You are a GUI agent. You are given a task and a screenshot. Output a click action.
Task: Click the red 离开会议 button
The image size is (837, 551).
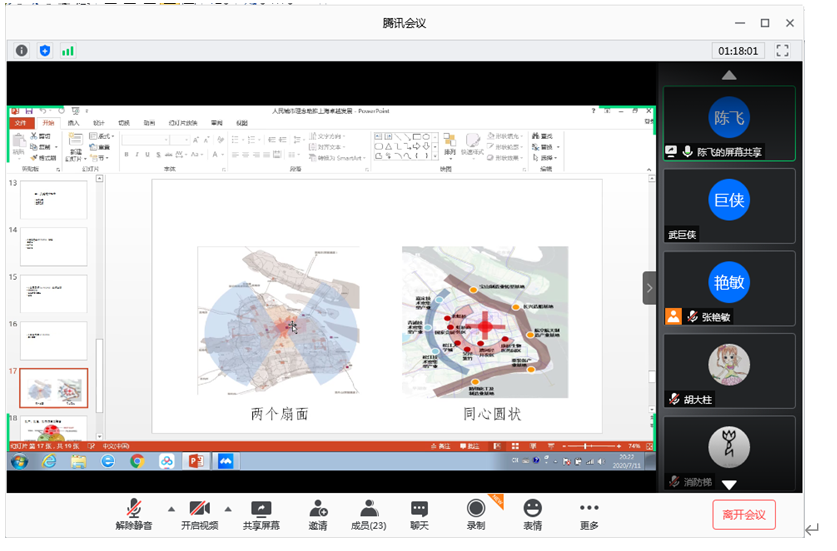pos(743,515)
